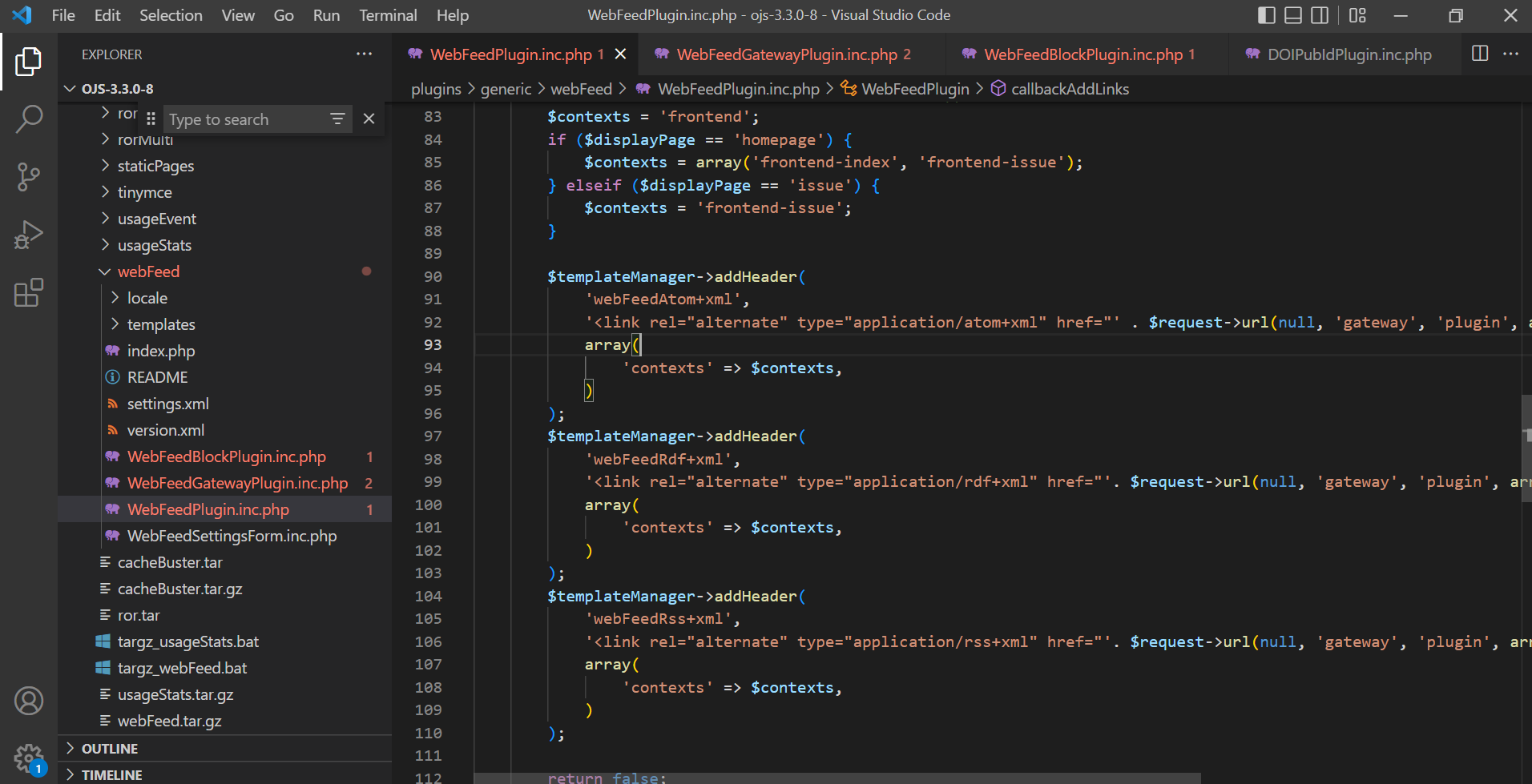This screenshot has height=784, width=1532.
Task: Expand the usageEvent folder
Action: click(224, 219)
